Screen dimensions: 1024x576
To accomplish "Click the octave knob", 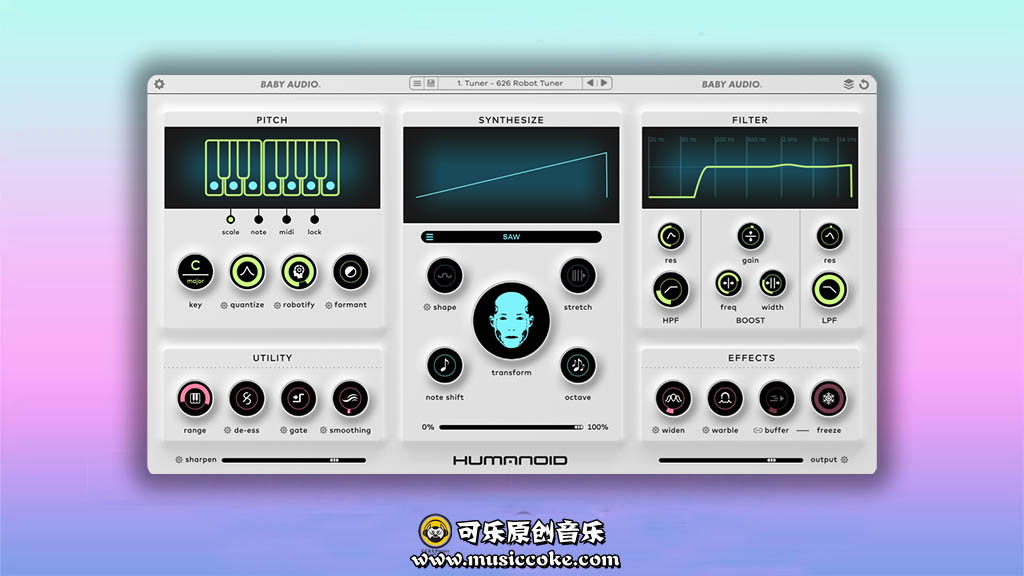I will pos(578,365).
